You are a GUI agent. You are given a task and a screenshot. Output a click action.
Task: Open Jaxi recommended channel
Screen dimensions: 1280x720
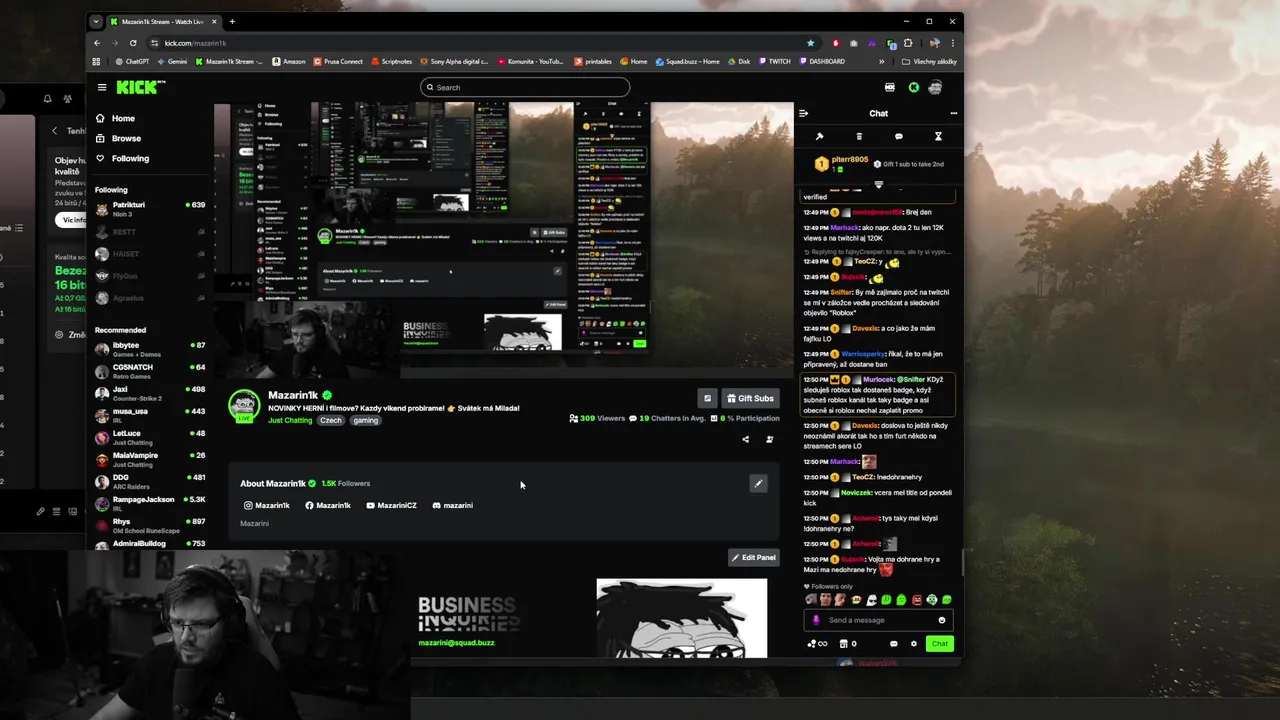[x=150, y=393]
